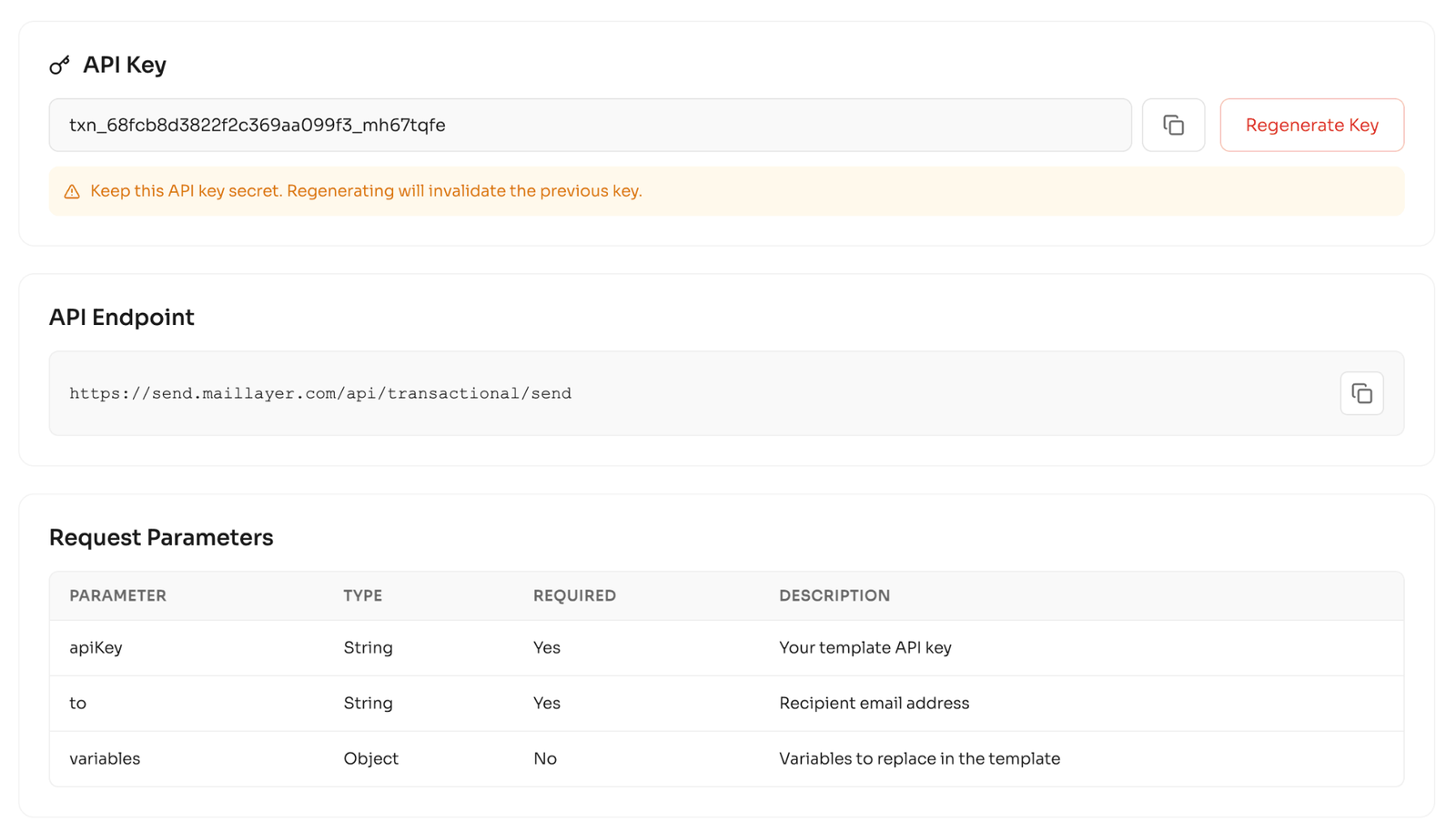Click the REQUIRED column header
Viewport: 1456px width, 832px height.
coord(574,595)
